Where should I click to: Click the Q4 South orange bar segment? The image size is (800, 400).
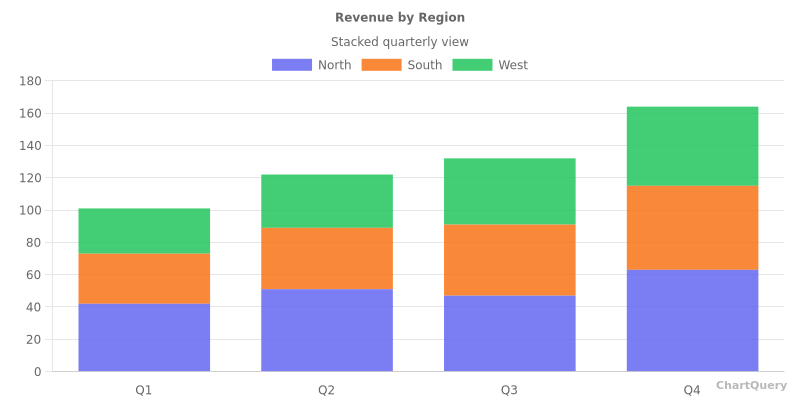coord(692,227)
